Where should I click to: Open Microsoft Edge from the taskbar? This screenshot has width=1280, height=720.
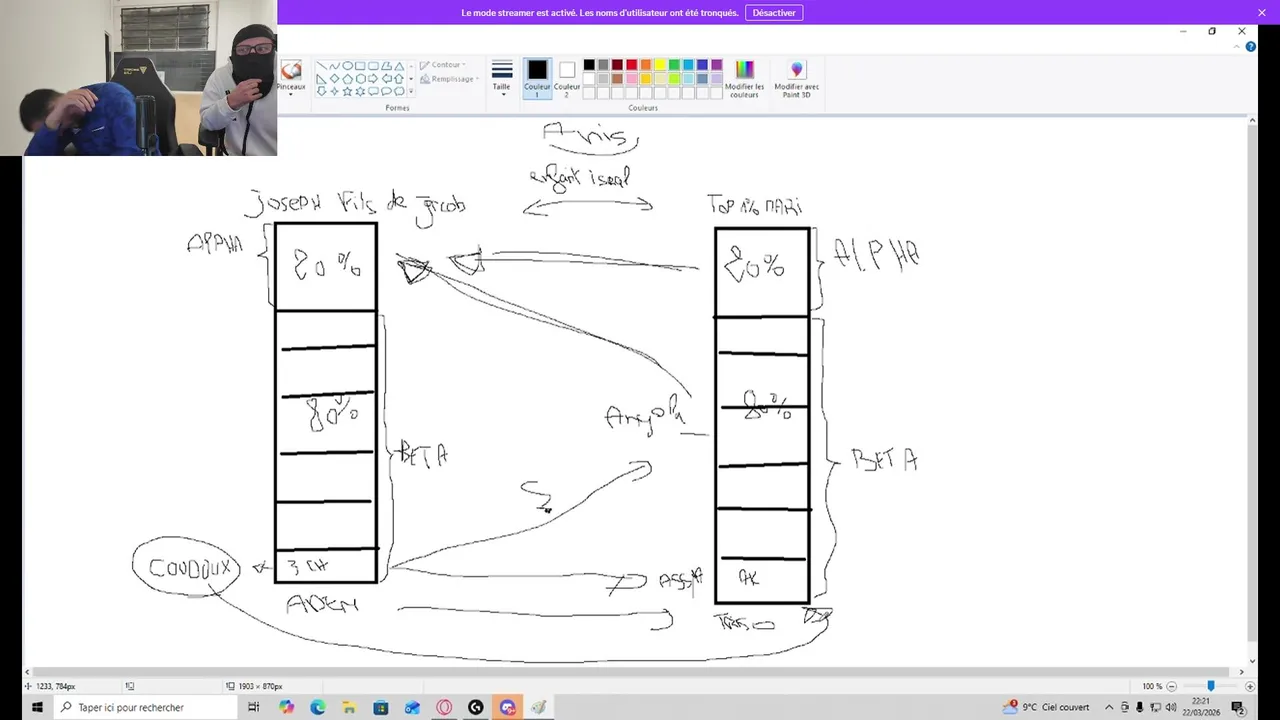[x=318, y=707]
